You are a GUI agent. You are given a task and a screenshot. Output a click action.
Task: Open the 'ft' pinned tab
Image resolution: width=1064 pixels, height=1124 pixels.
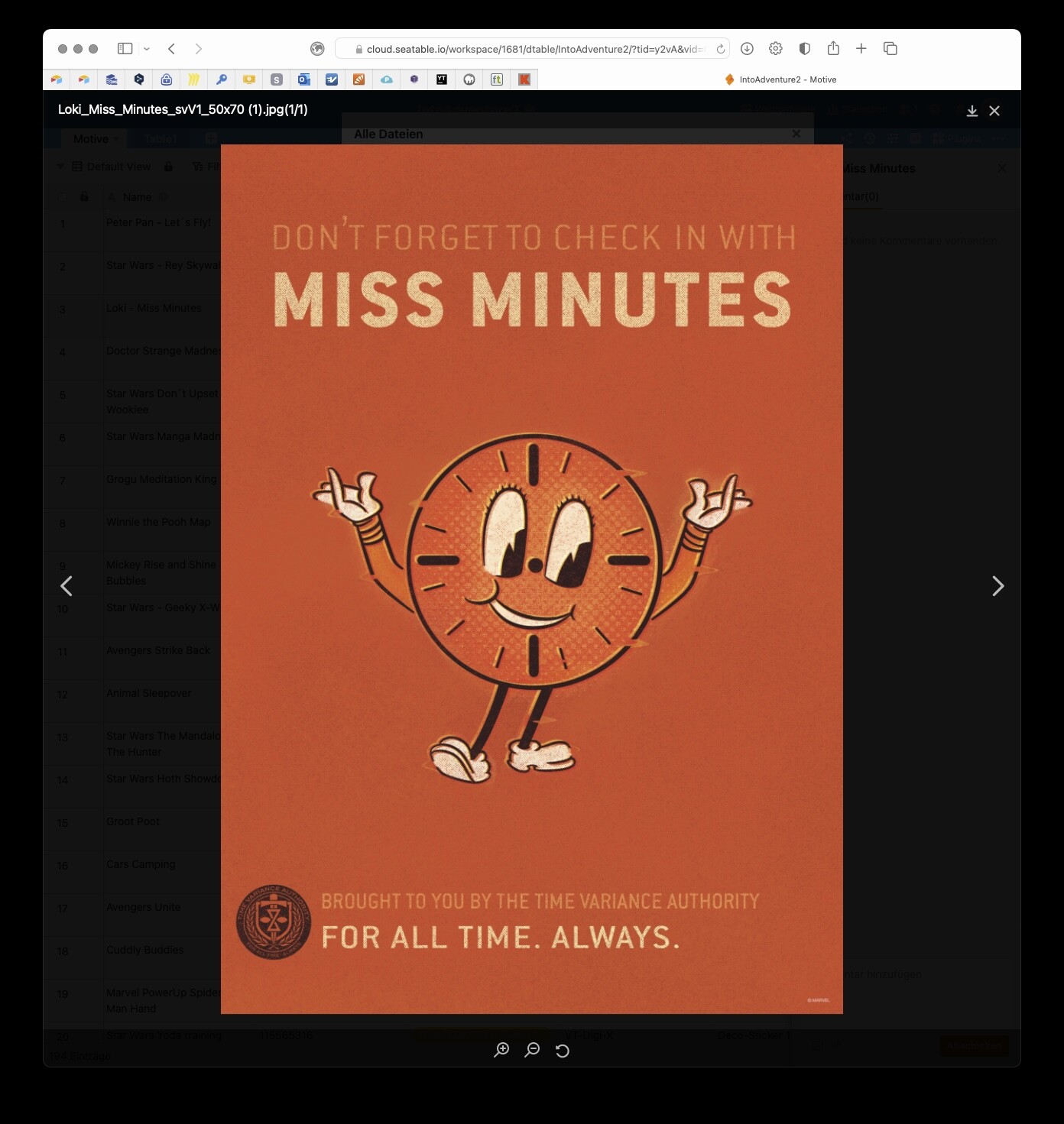click(x=497, y=79)
